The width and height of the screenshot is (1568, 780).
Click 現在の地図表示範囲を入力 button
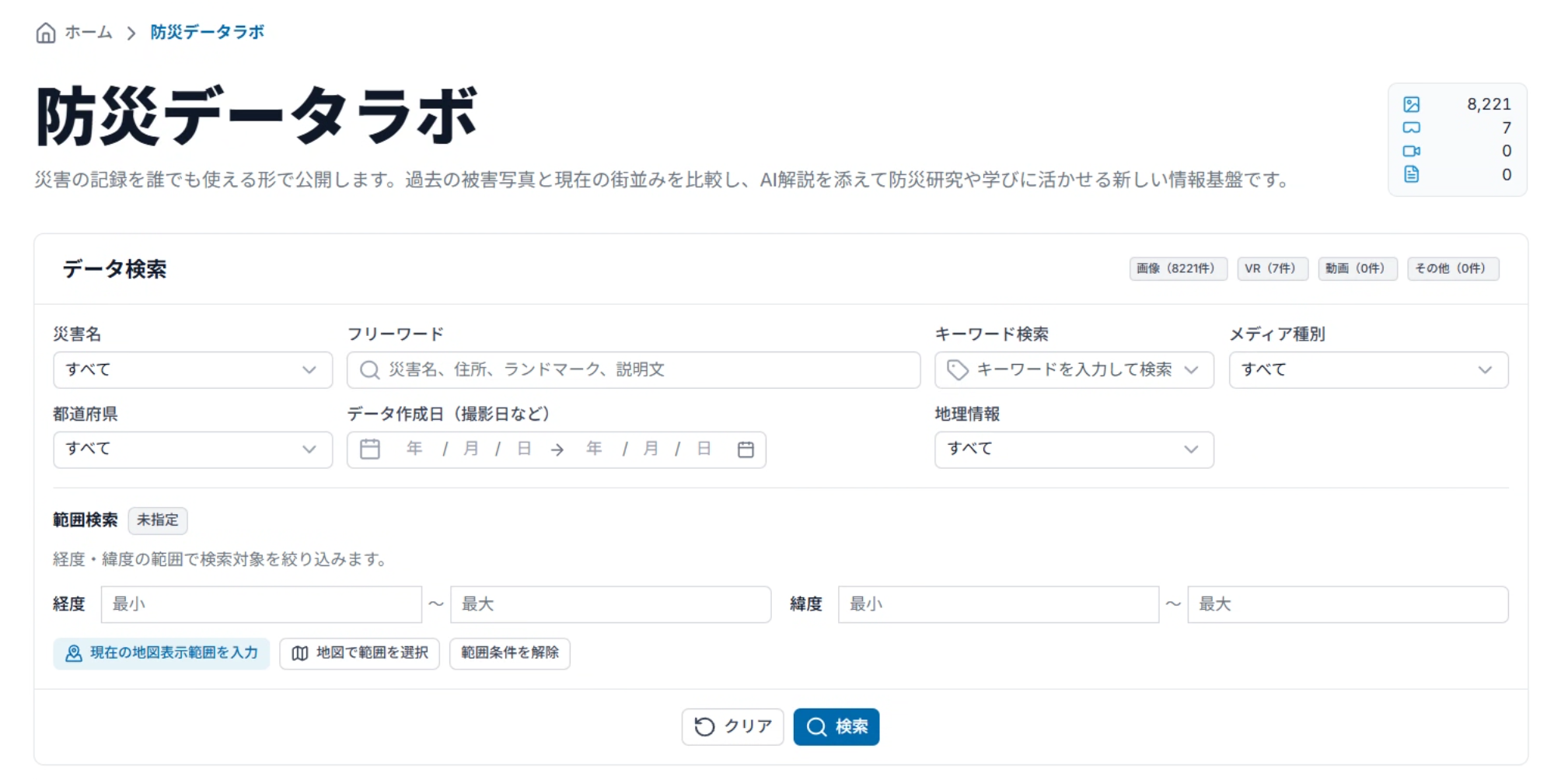[162, 653]
